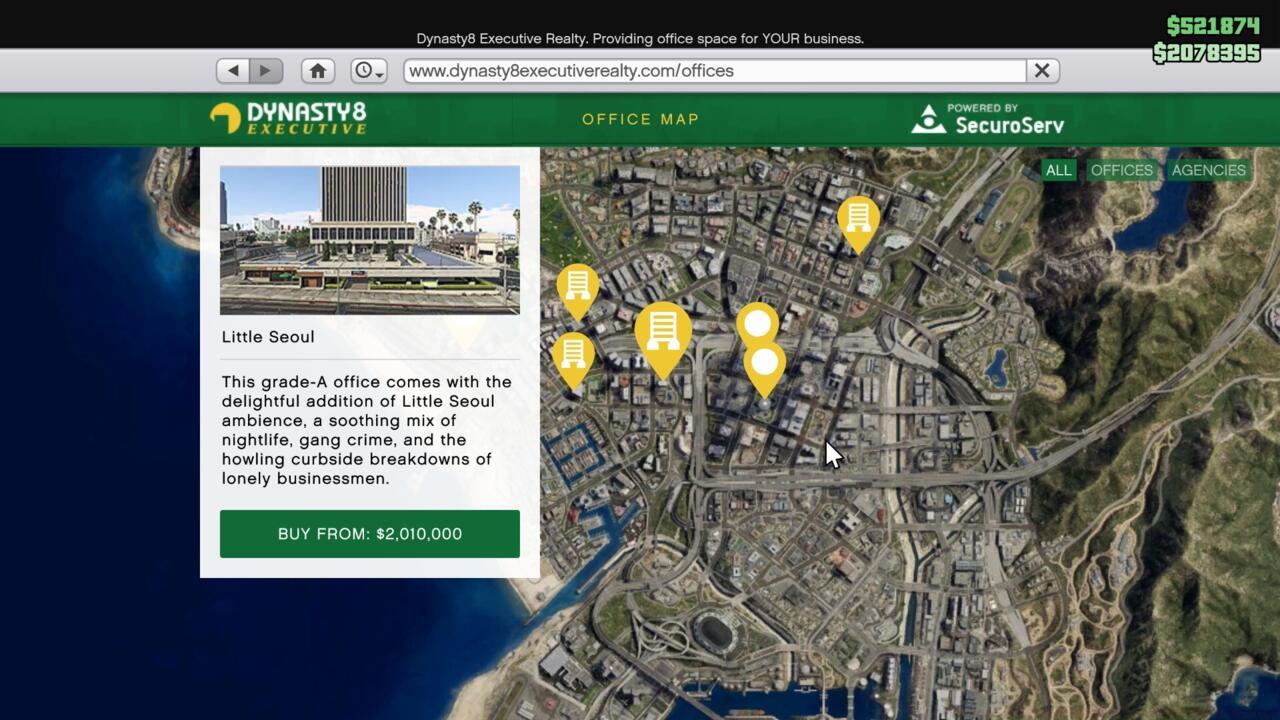Image resolution: width=1280 pixels, height=720 pixels.
Task: Click the Dynasty8 Executive logo
Action: point(288,118)
